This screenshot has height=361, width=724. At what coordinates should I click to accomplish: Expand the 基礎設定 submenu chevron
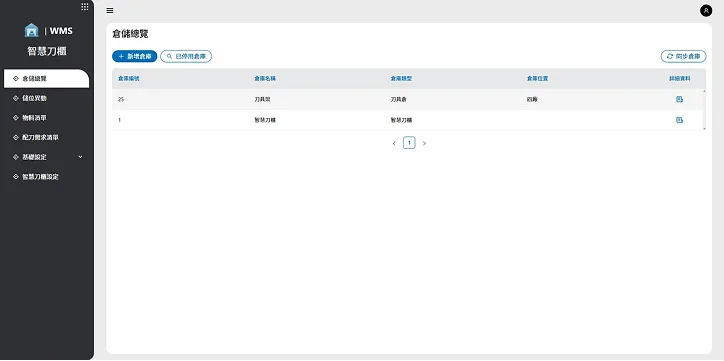coord(80,157)
